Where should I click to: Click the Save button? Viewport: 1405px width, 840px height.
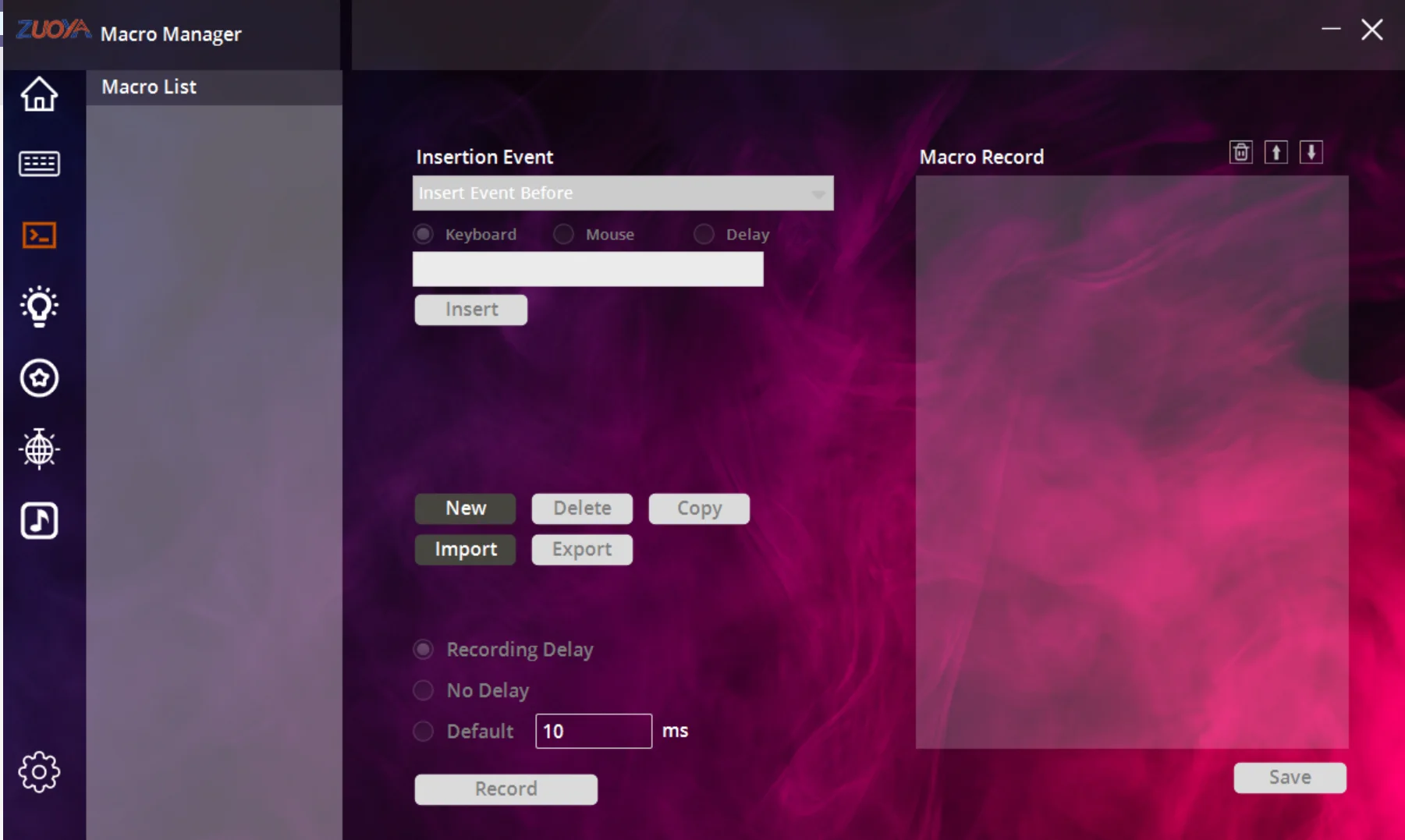[x=1290, y=778]
